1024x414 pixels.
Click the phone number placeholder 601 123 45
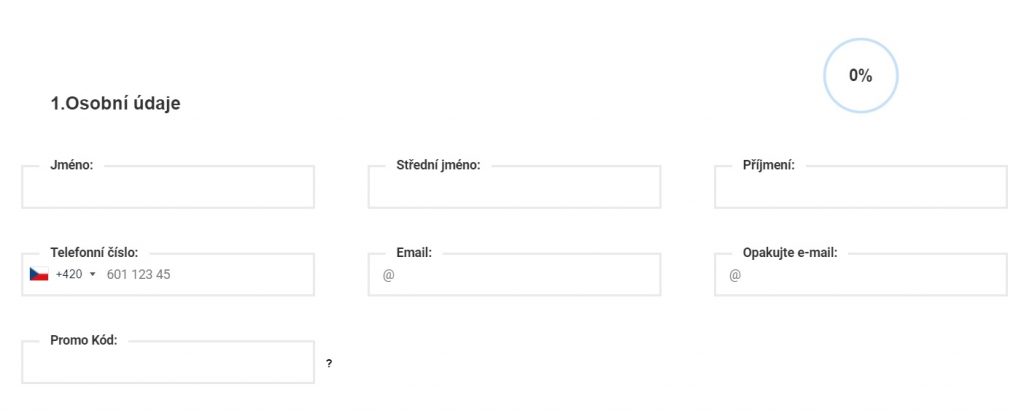[x=138, y=274]
